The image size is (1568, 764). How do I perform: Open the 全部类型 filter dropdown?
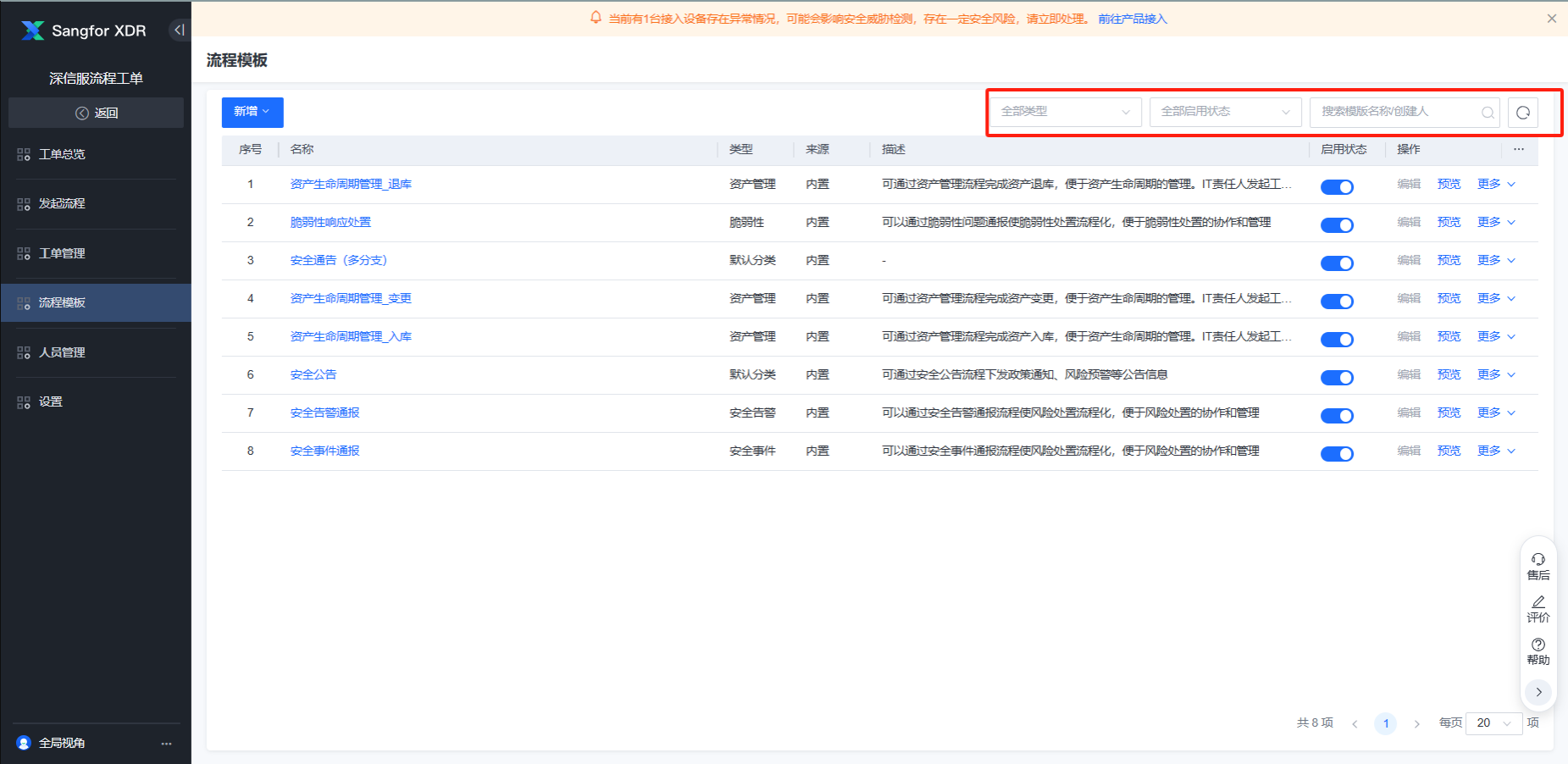coord(1065,112)
